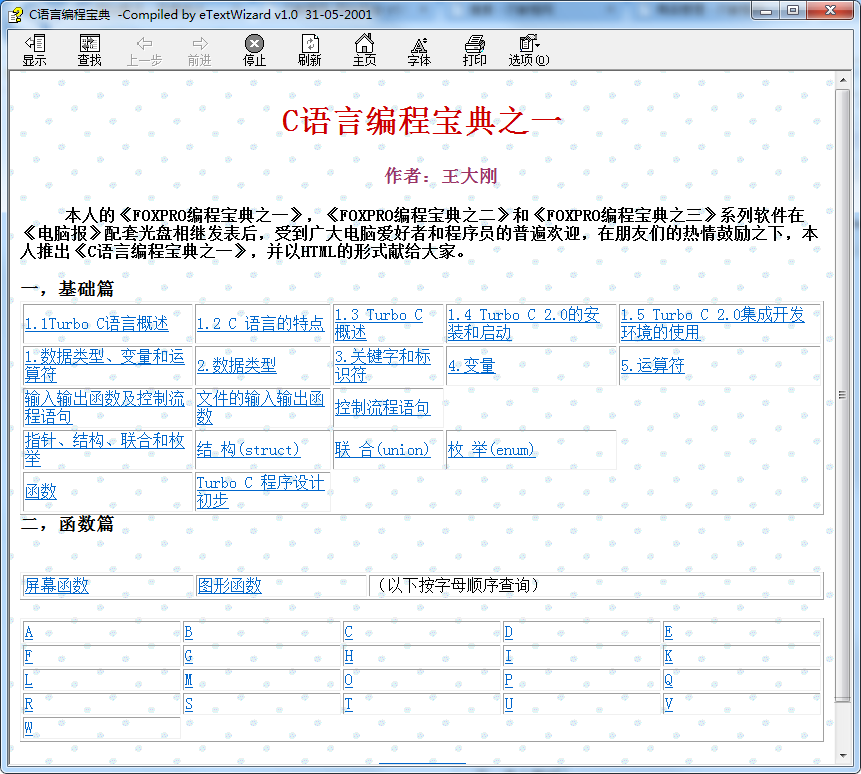Print the document using 打印 icon
The height and width of the screenshot is (774, 861).
(x=475, y=50)
